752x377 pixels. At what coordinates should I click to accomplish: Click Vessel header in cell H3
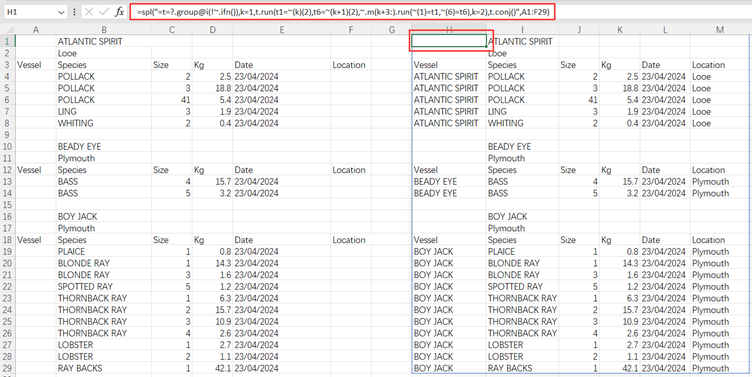(x=425, y=65)
